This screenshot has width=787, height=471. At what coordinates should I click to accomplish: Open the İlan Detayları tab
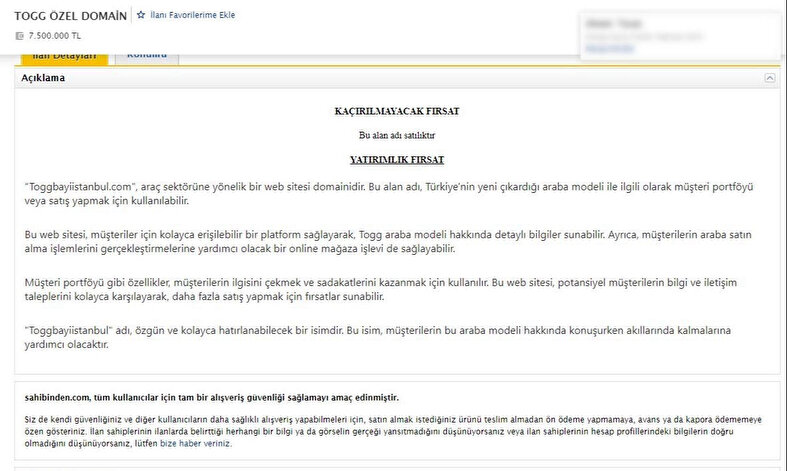64,57
